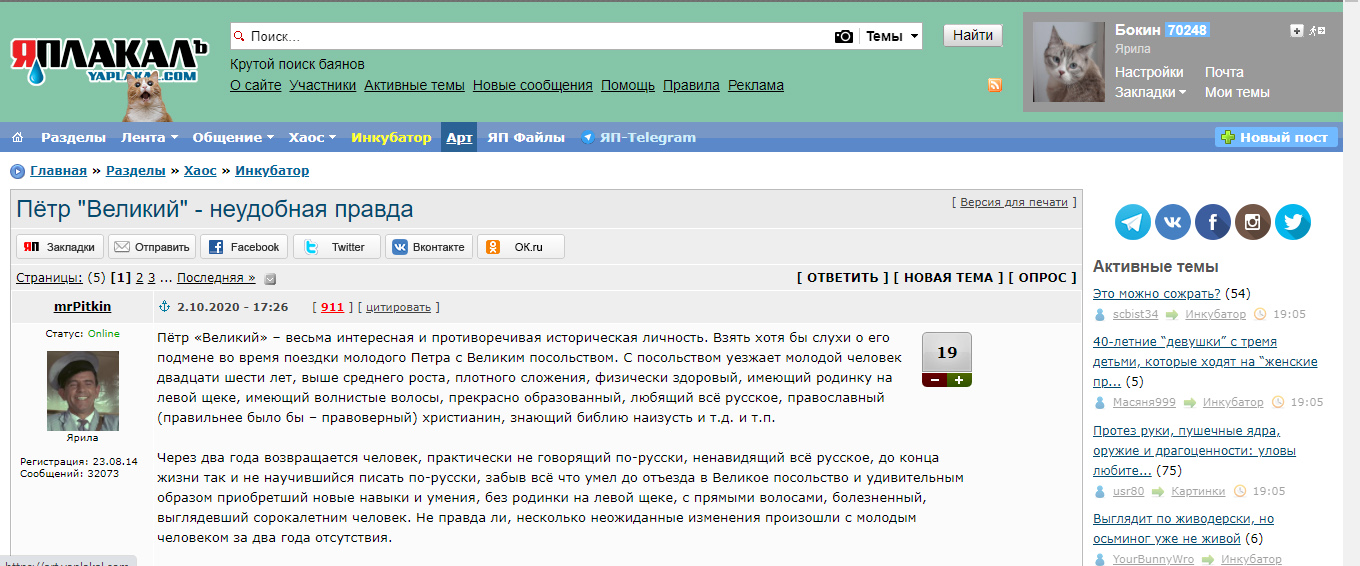Open the Инкубатор navigation item
This screenshot has height=566, width=1360.
pos(391,137)
